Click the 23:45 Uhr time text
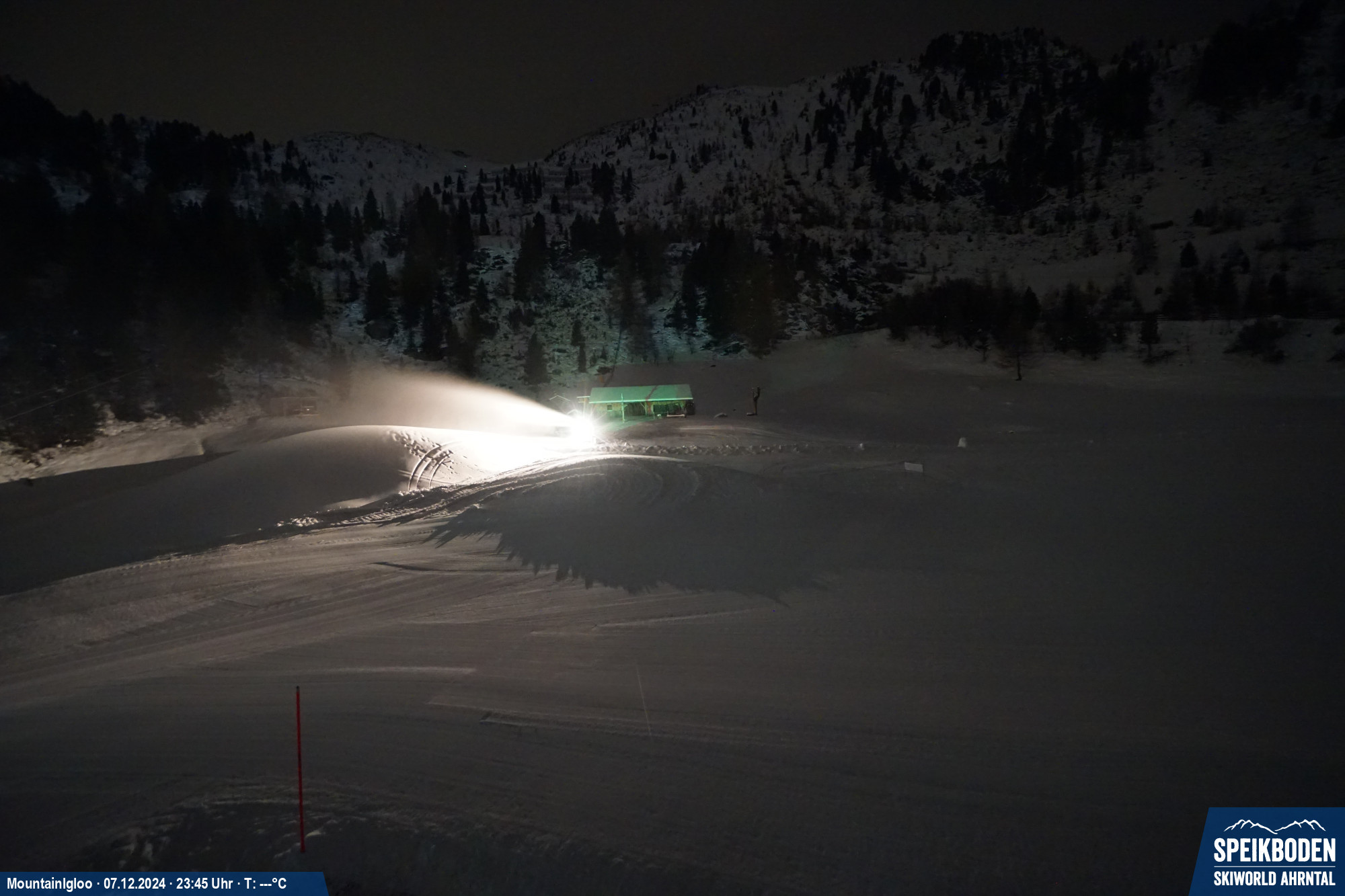Image resolution: width=1345 pixels, height=896 pixels. tap(204, 883)
